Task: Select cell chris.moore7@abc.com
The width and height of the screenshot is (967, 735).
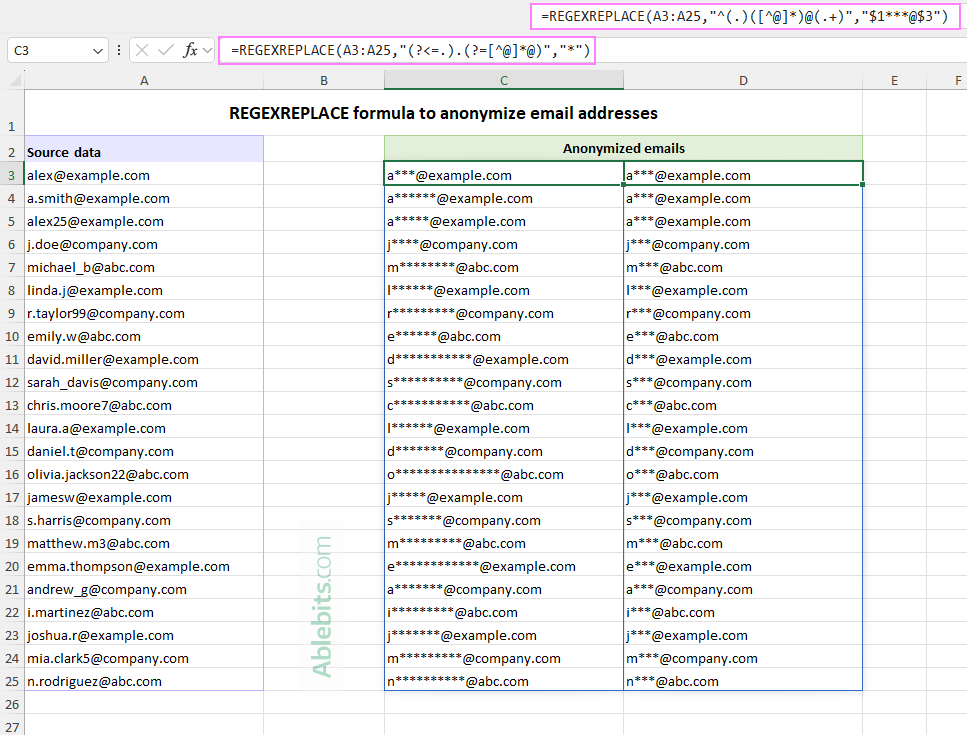Action: tap(144, 405)
